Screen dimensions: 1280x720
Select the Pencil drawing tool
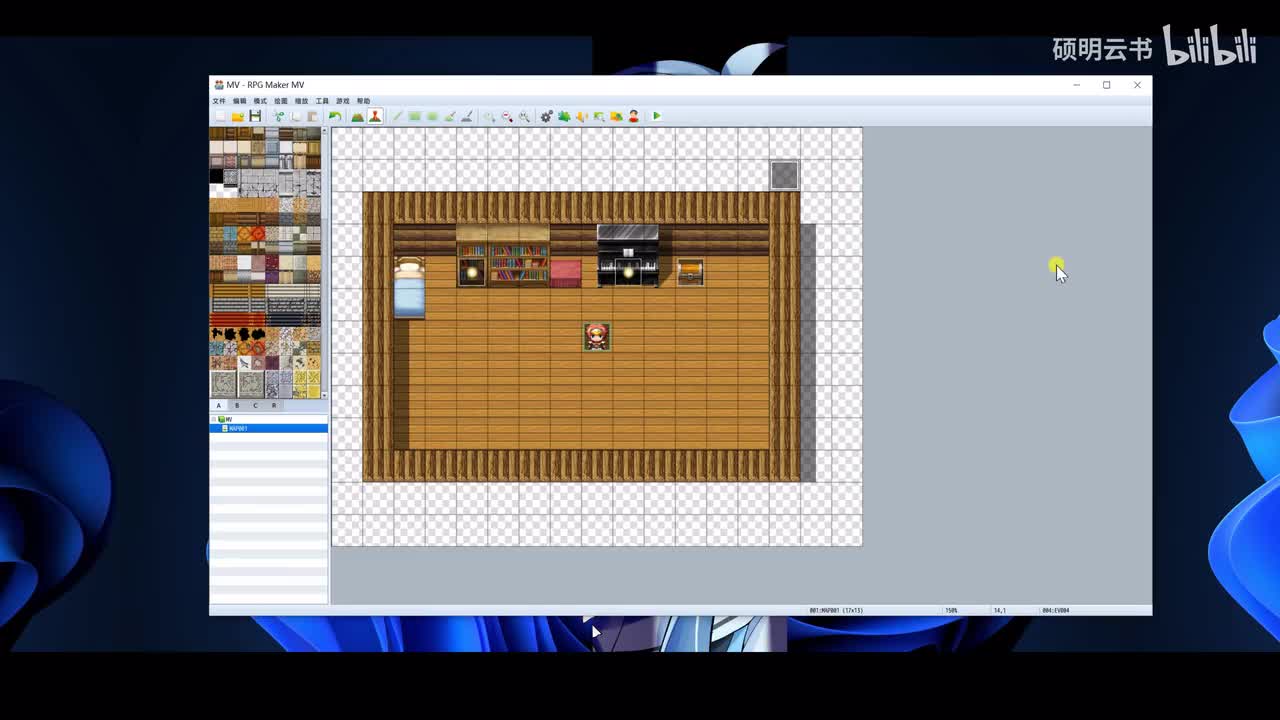point(397,116)
